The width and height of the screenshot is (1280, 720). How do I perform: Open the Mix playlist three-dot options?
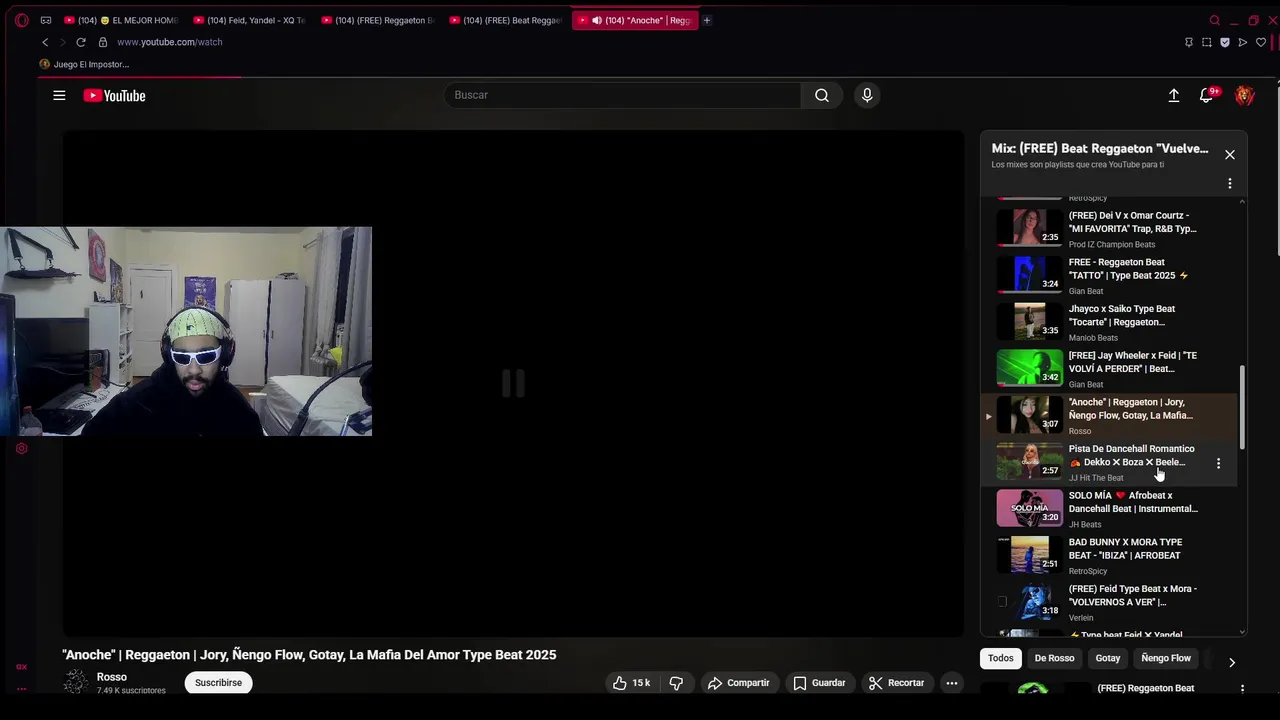click(x=1230, y=184)
